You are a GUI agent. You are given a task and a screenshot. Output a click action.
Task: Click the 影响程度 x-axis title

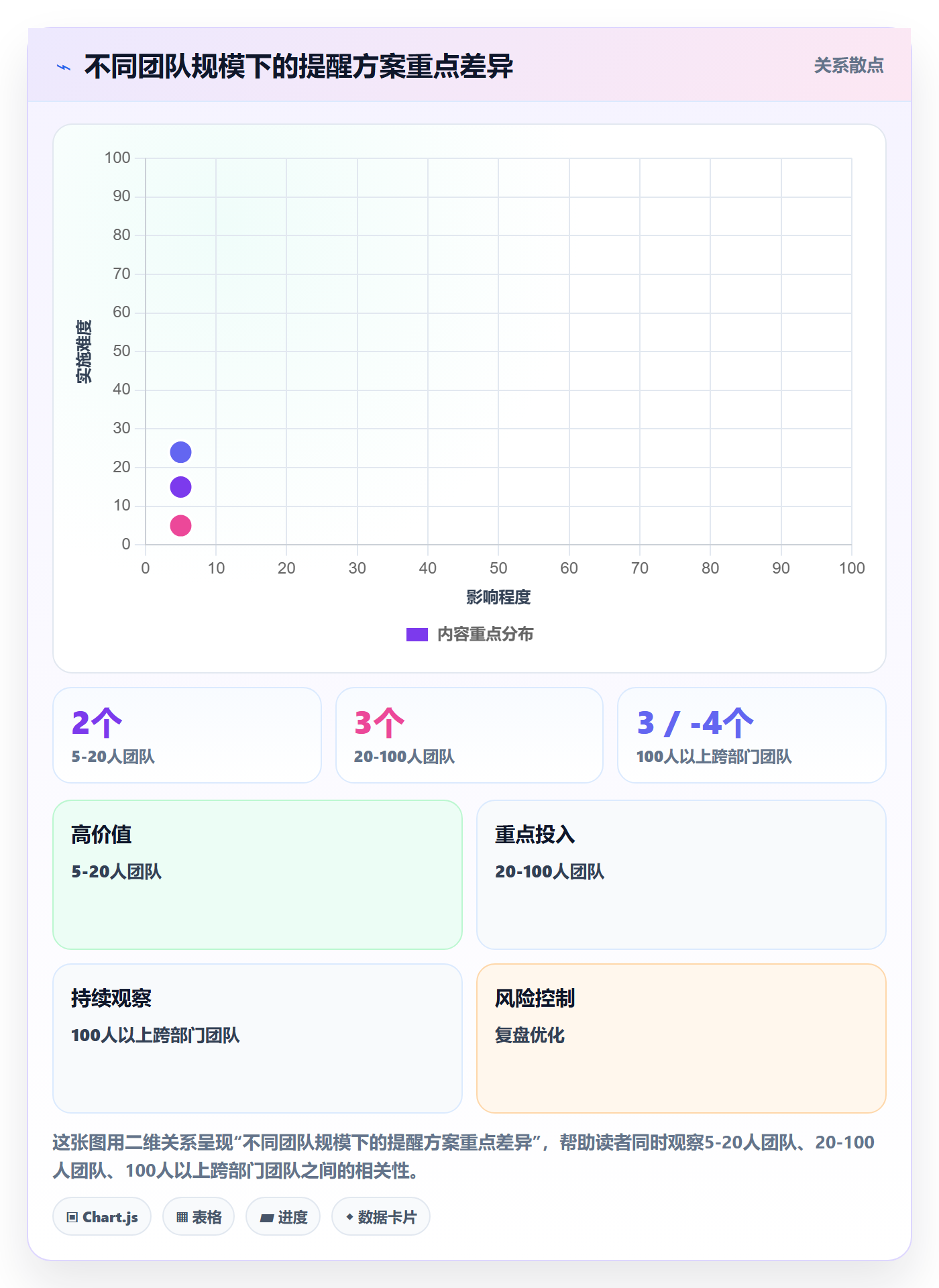point(498,597)
